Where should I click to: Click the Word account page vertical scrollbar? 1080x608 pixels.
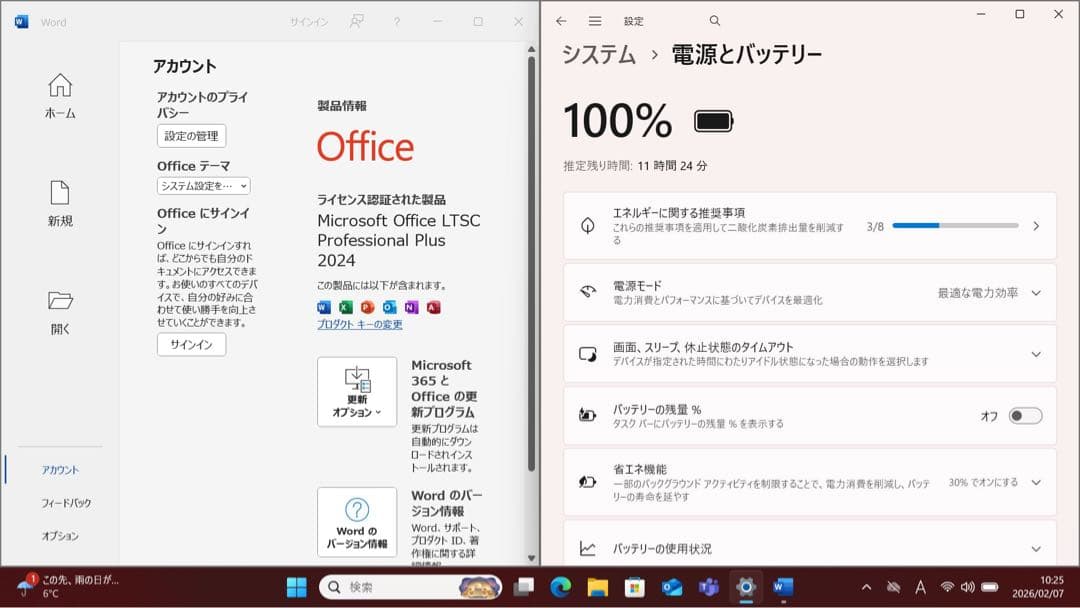pos(531,264)
